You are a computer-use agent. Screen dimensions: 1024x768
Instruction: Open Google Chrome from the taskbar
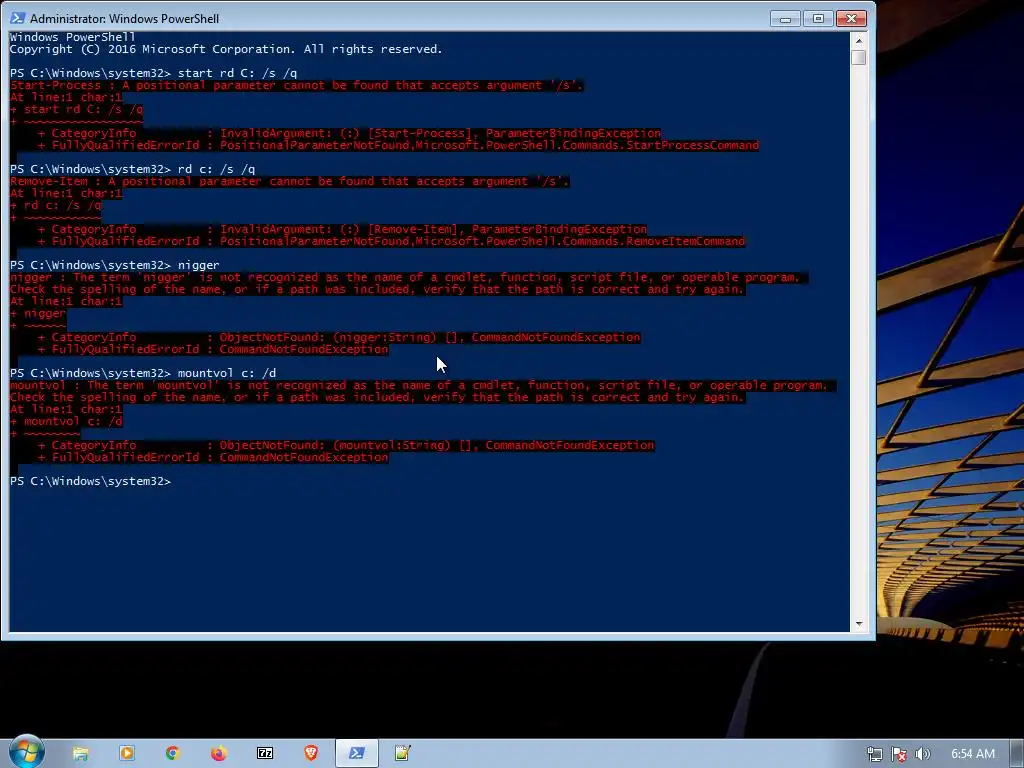[x=172, y=754]
